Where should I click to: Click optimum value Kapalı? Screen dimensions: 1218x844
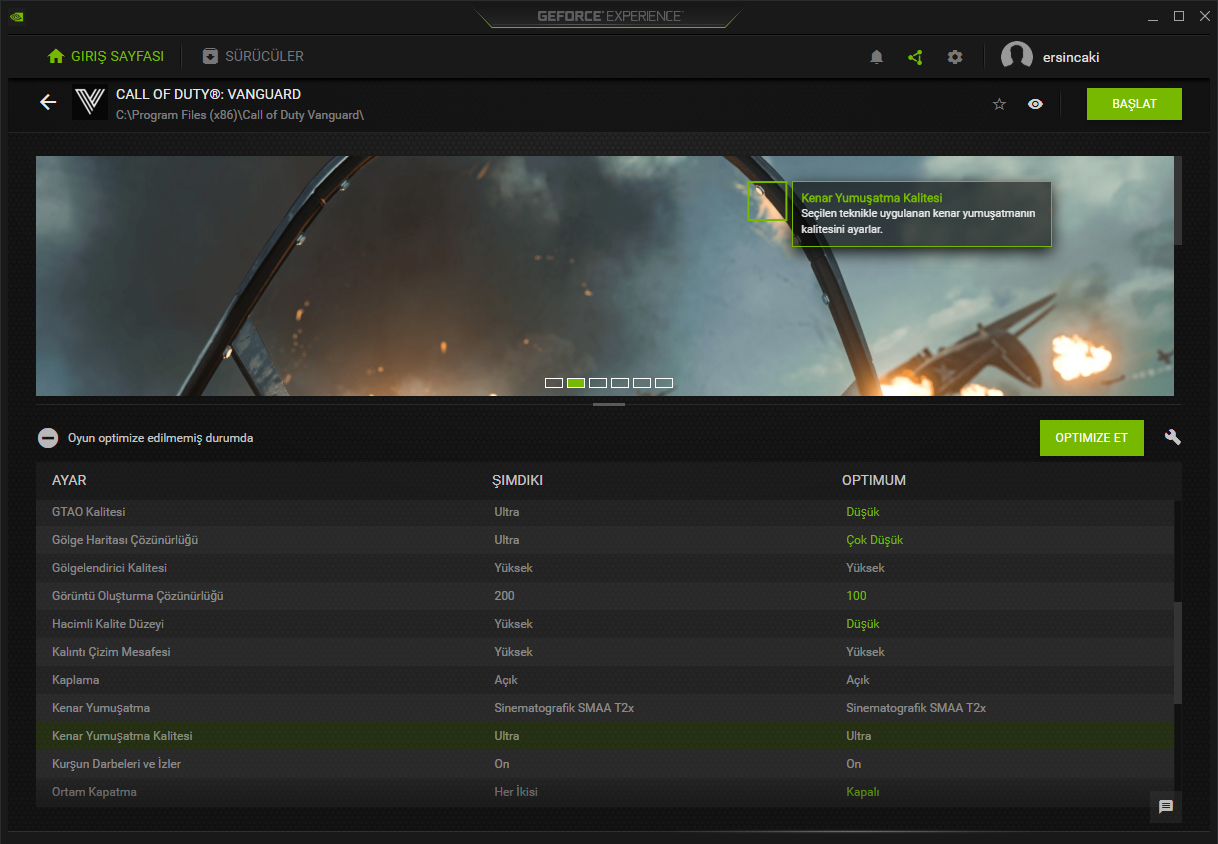click(863, 792)
